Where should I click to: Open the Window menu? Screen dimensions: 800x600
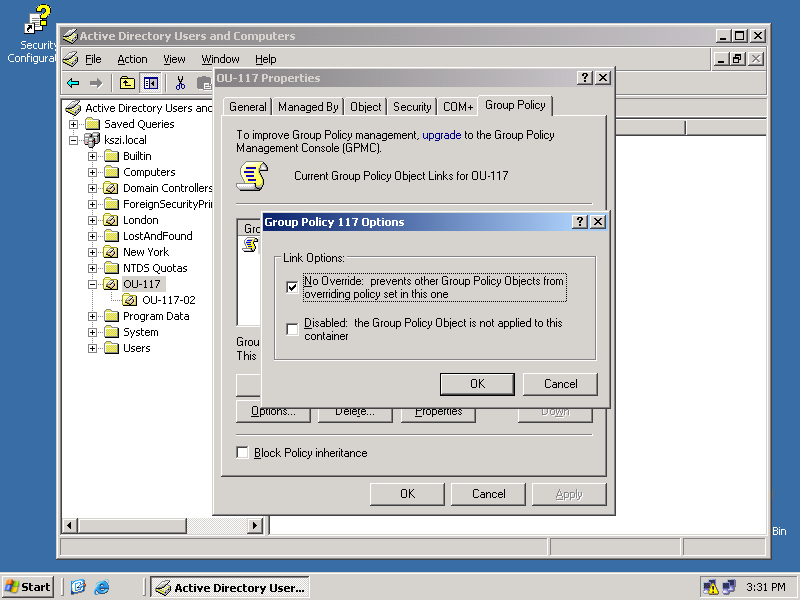click(x=220, y=59)
